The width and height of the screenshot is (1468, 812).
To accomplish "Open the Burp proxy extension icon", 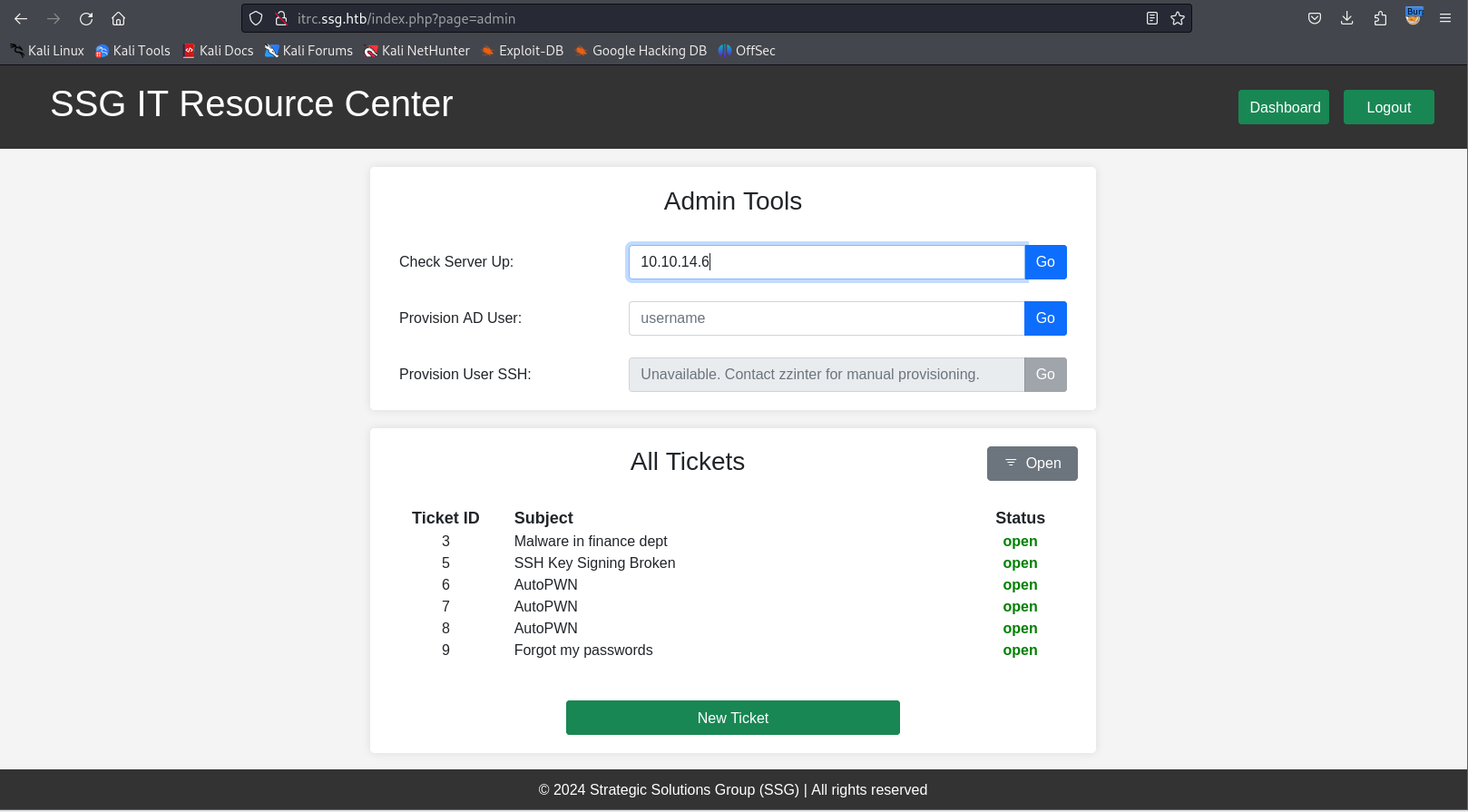I will coord(1414,16).
